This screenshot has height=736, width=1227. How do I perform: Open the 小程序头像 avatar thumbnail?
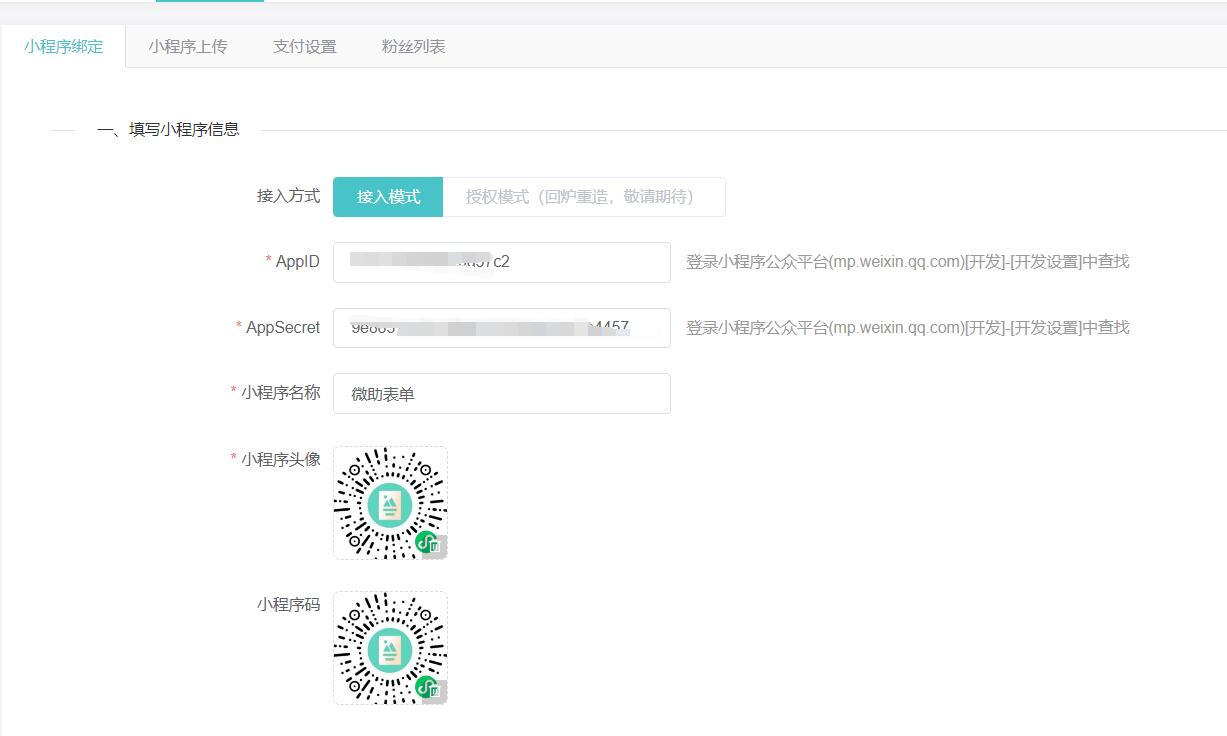click(x=390, y=503)
